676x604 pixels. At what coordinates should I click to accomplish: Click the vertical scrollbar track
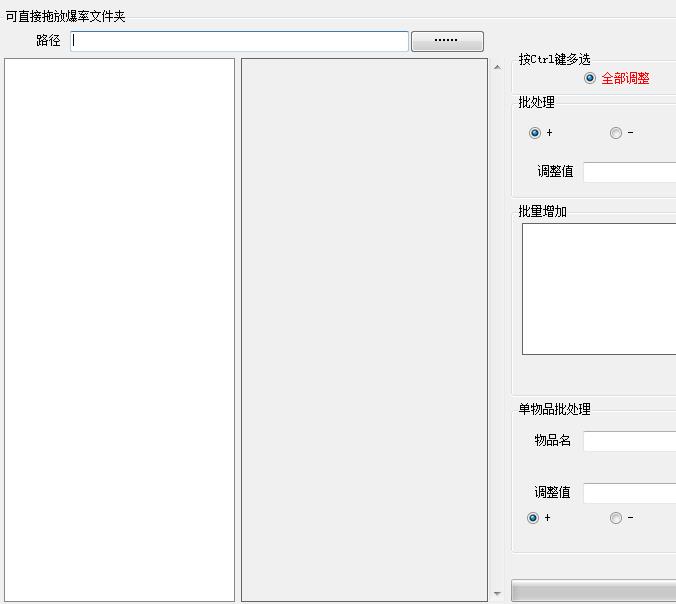497,330
